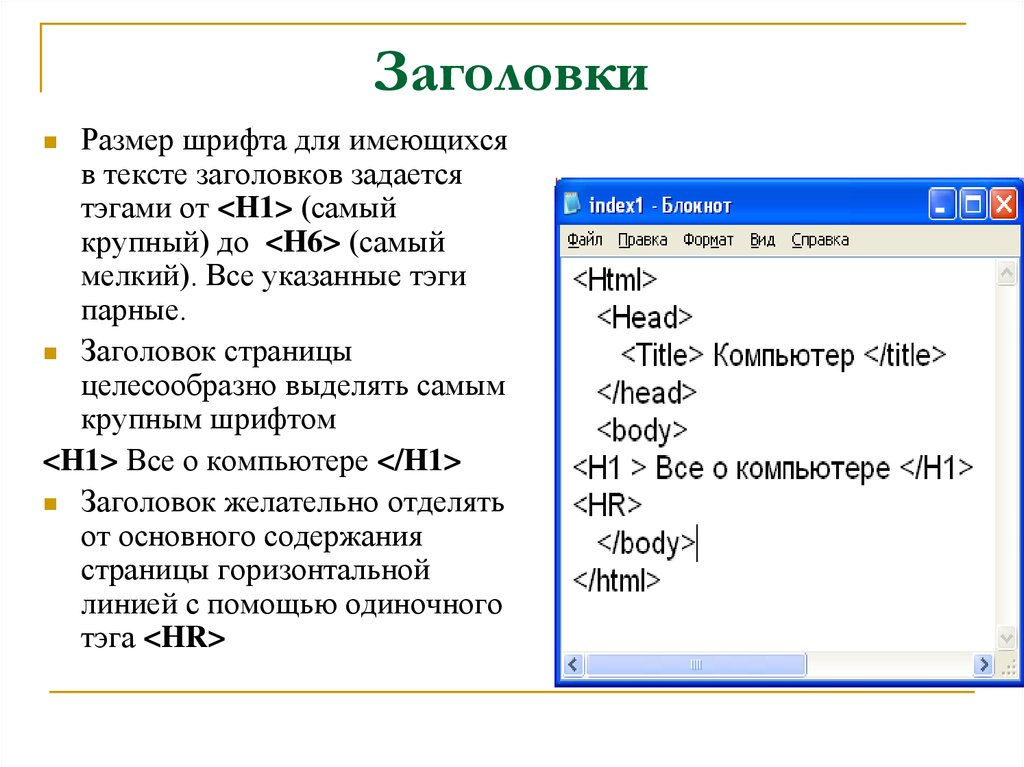Open the Формат menu in Notepad
The height and width of the screenshot is (767, 1024).
tap(708, 240)
